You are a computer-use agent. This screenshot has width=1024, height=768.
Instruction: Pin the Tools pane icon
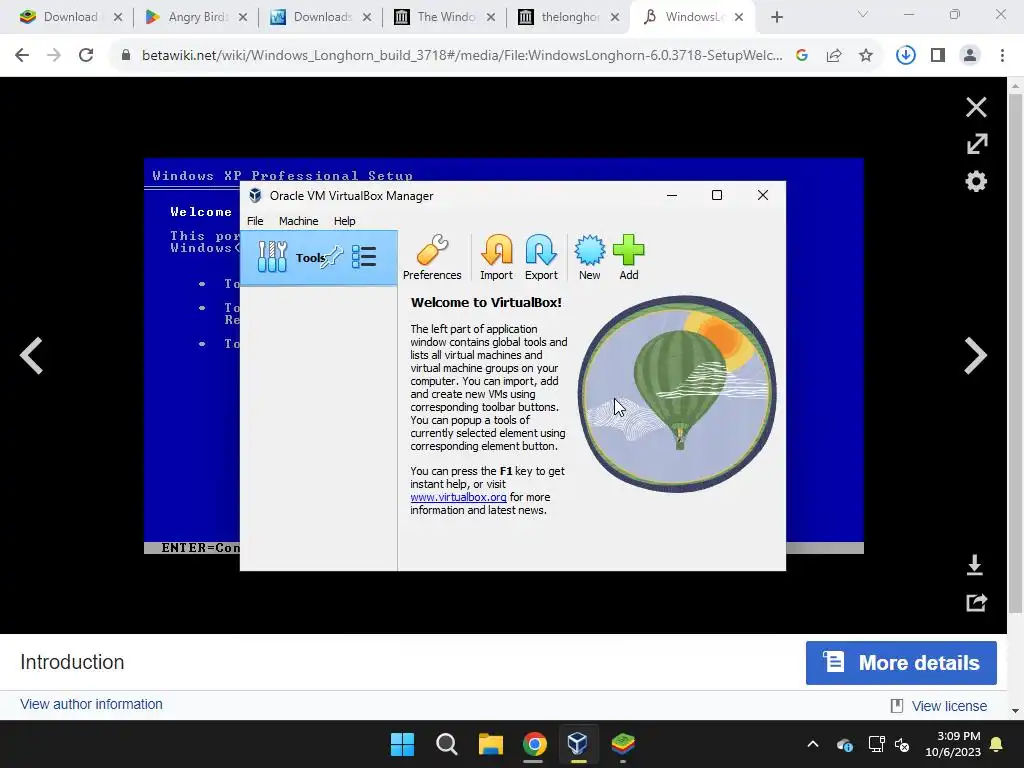[332, 257]
